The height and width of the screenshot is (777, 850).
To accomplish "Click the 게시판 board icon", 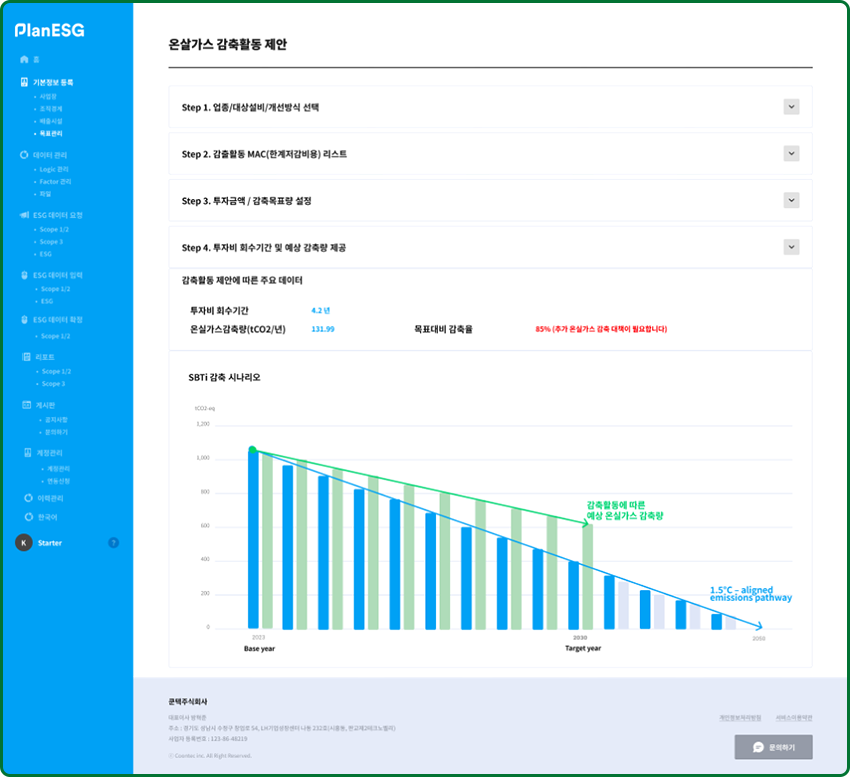I will 25,405.
